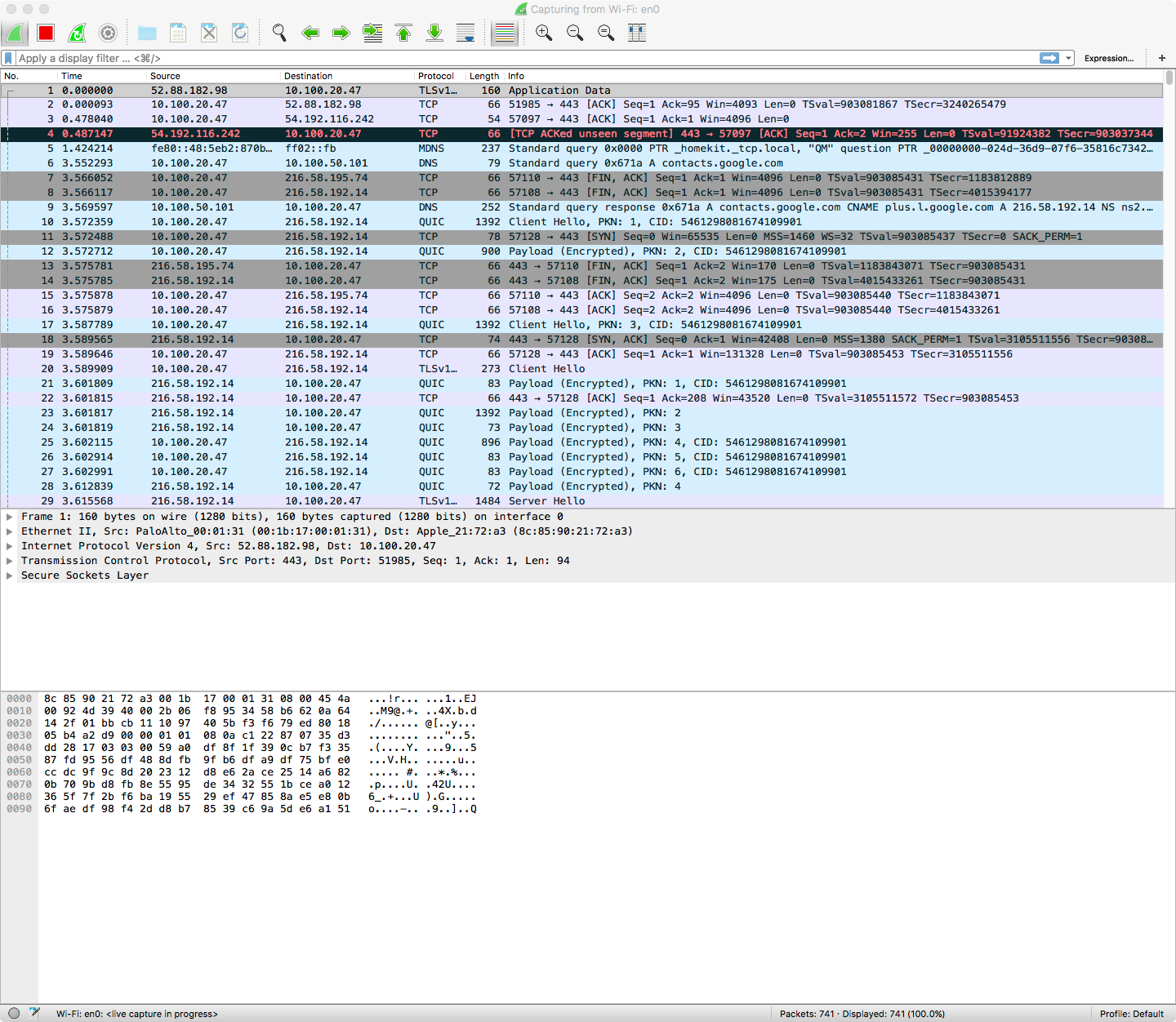Jump to the last packet
Screen dimensions: 1176x1022
point(434,33)
